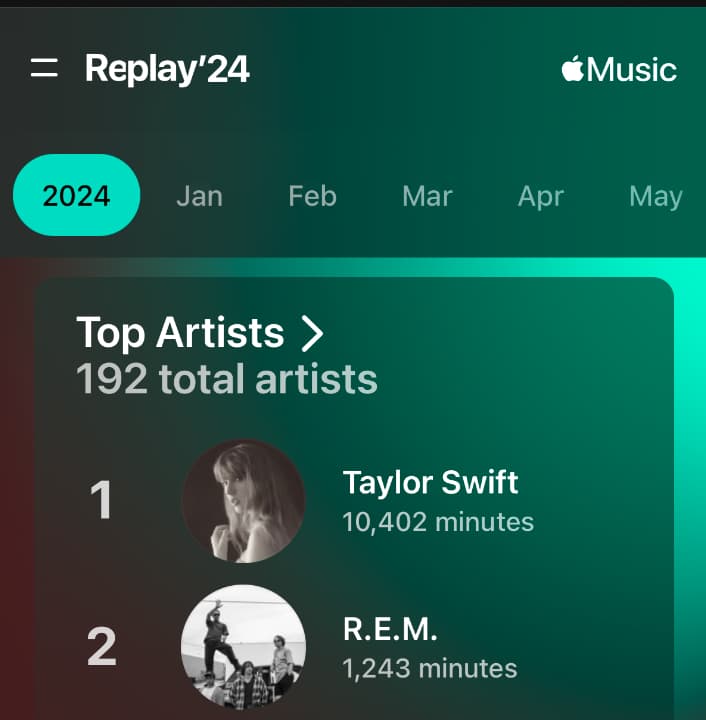Tap Taylor Swift's 10,402 minutes label
The image size is (706, 720).
click(x=437, y=522)
